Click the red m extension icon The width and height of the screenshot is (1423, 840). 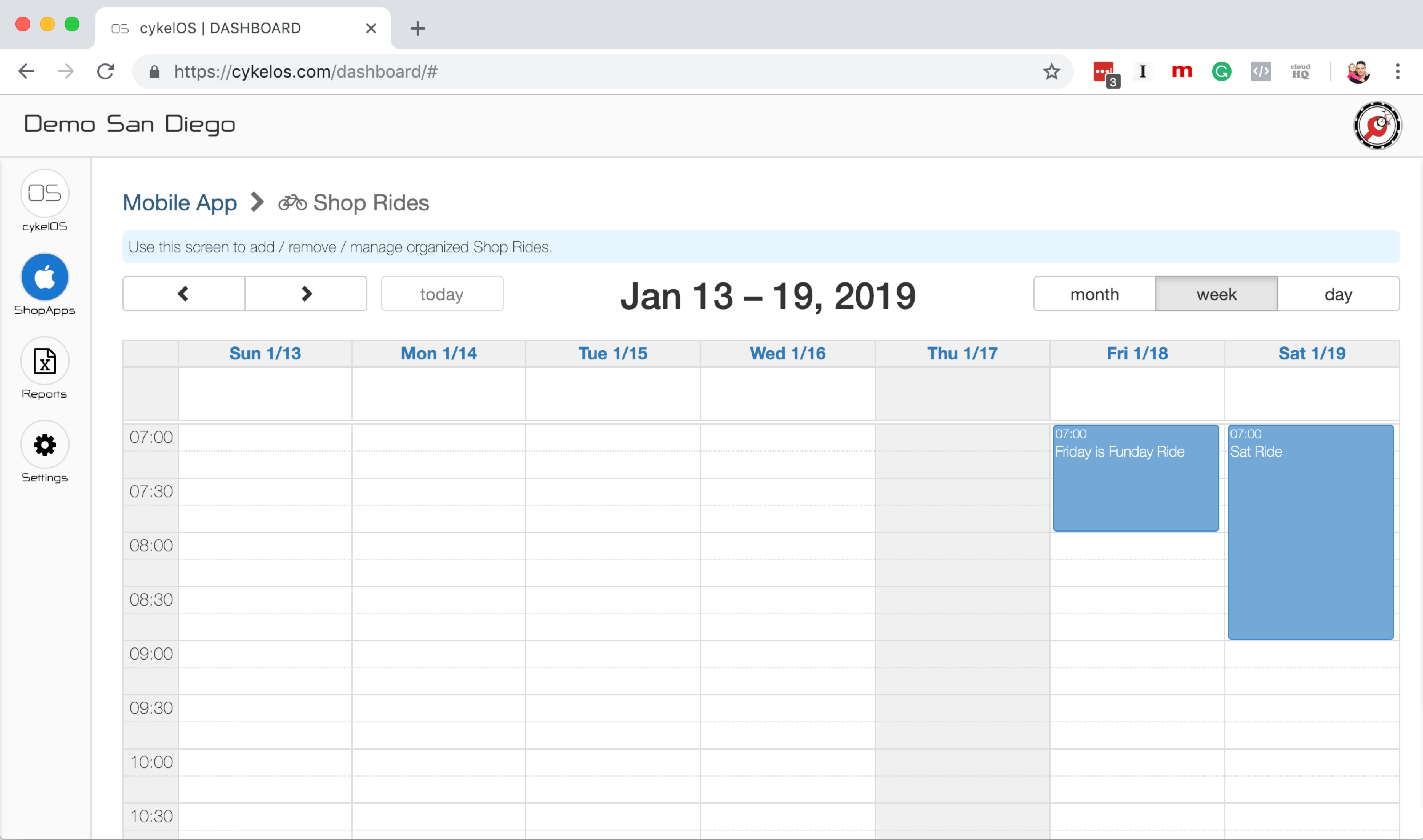[x=1182, y=71]
